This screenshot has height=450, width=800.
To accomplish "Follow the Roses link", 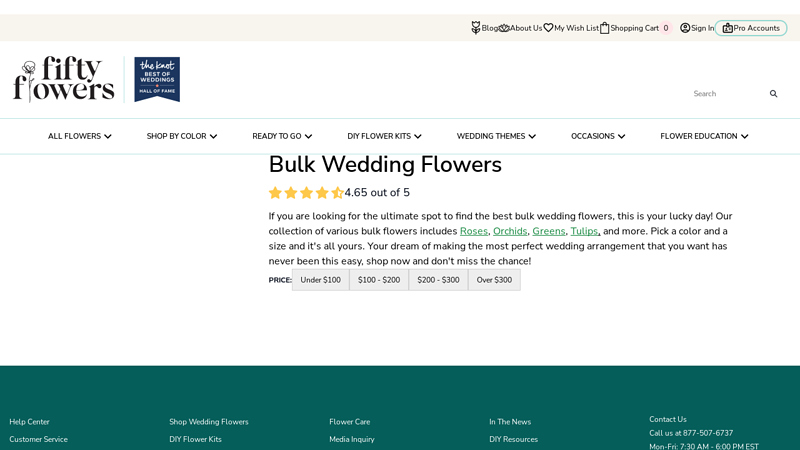I will [x=473, y=231].
